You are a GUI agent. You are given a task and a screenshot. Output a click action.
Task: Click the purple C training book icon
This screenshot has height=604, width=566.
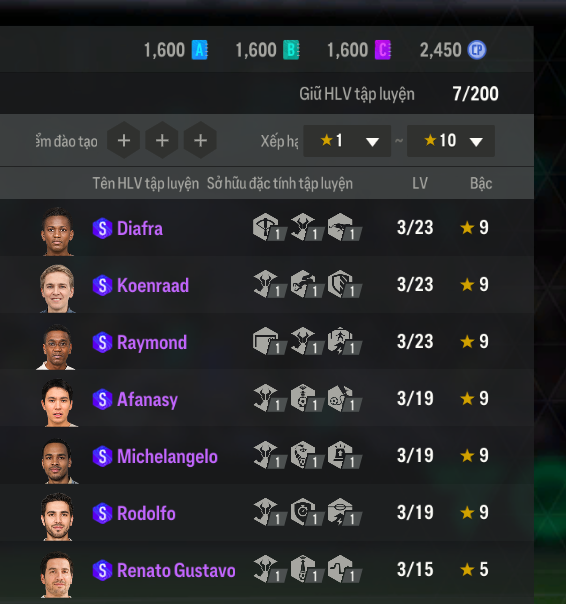383,50
